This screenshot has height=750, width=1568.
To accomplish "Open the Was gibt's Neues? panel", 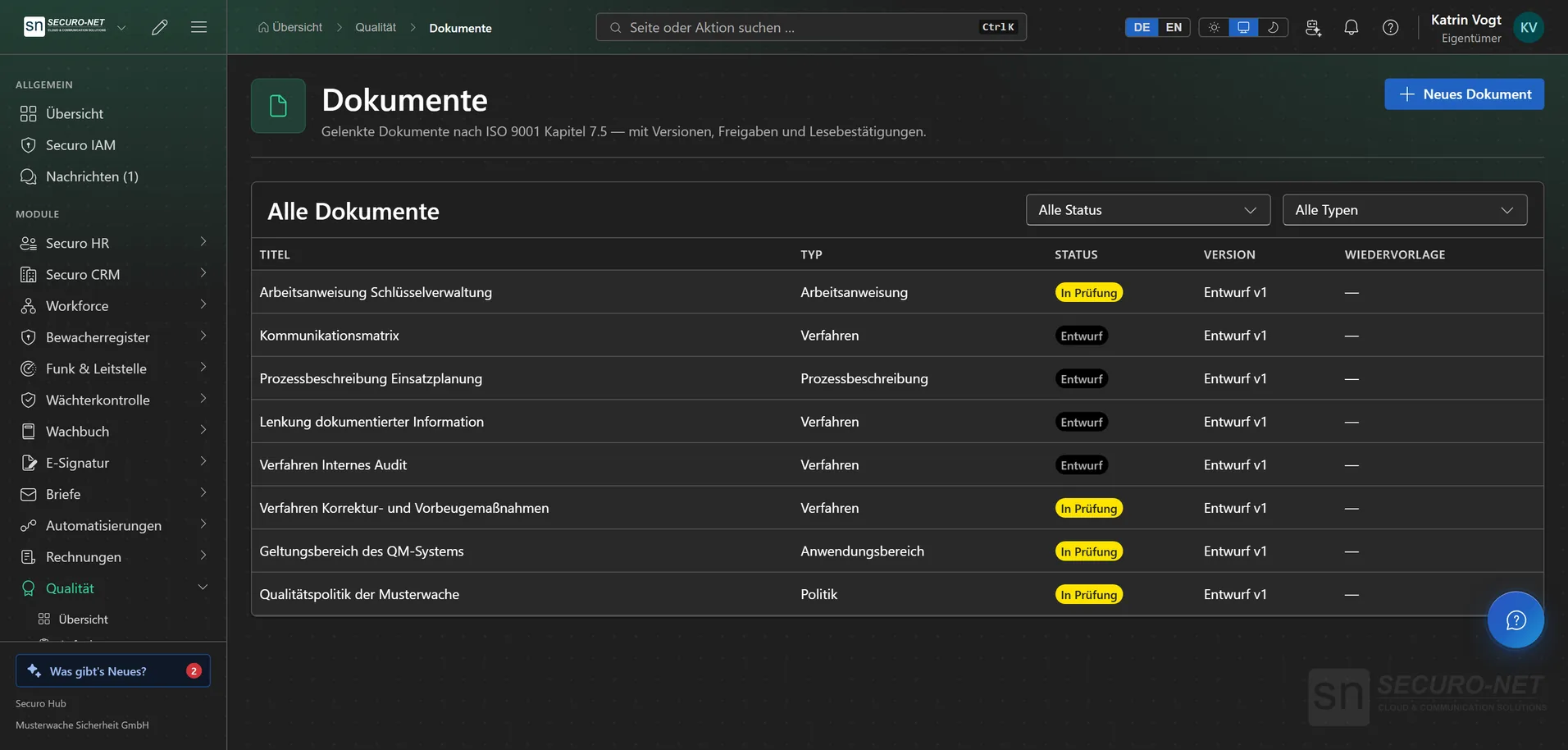I will [x=113, y=671].
